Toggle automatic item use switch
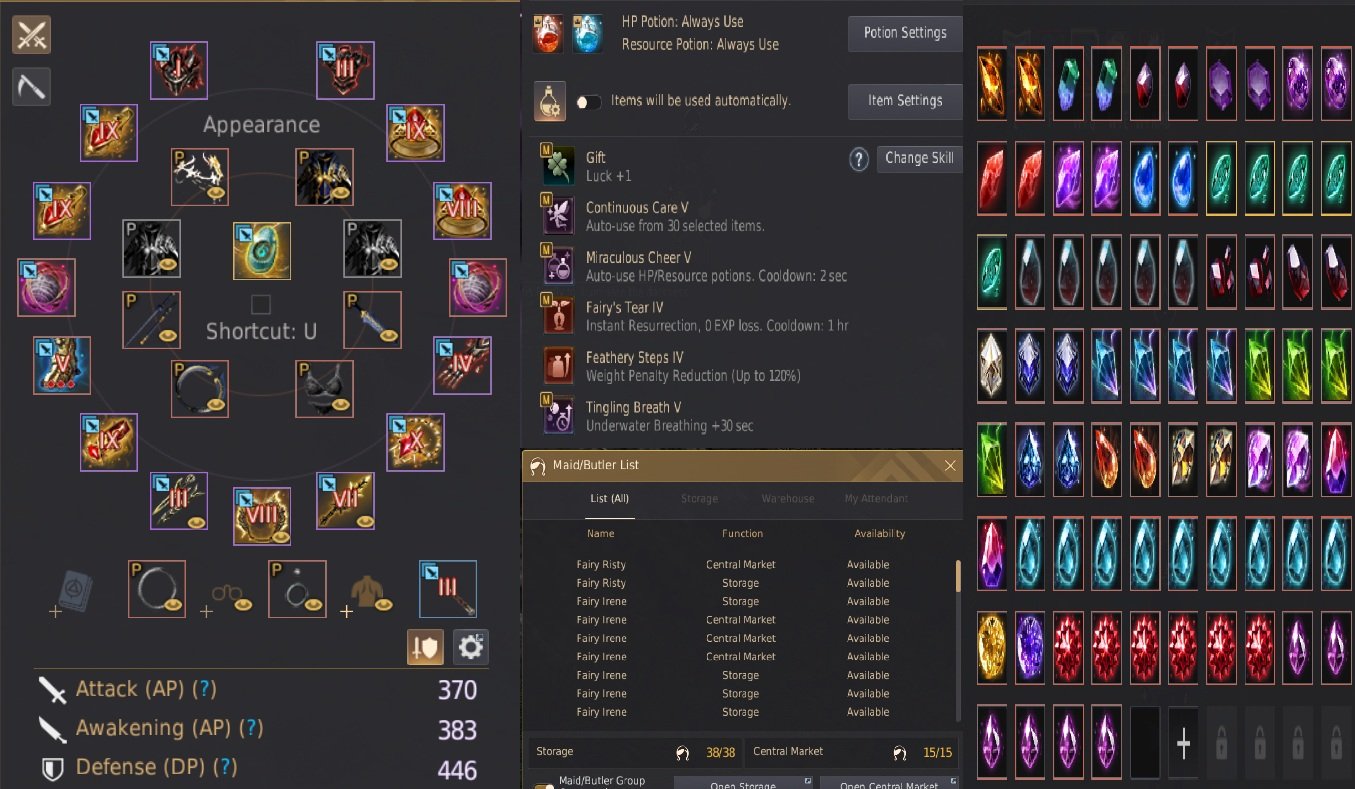The width and height of the screenshot is (1355, 789). coord(589,101)
